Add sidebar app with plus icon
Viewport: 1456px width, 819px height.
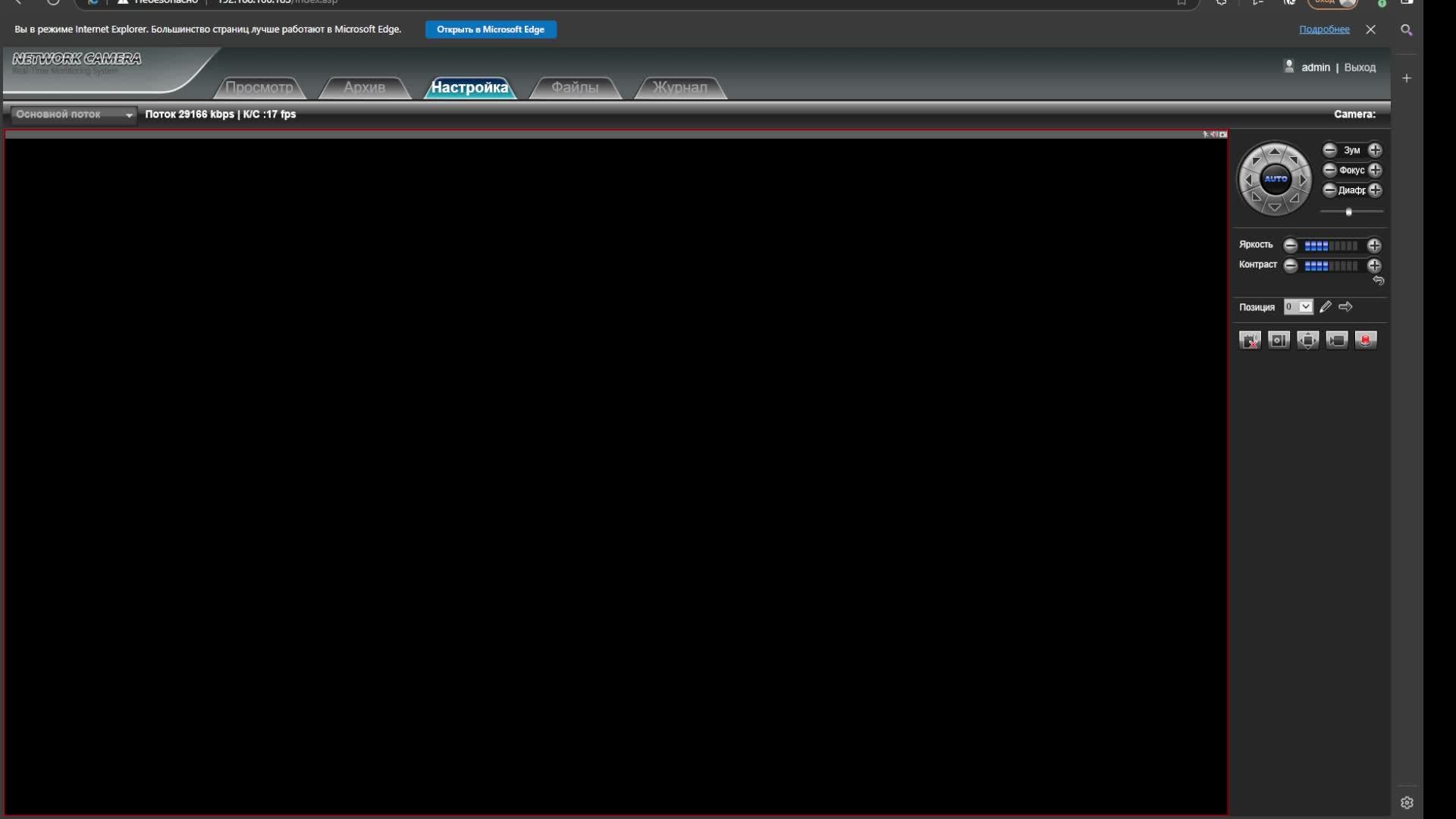(1407, 78)
